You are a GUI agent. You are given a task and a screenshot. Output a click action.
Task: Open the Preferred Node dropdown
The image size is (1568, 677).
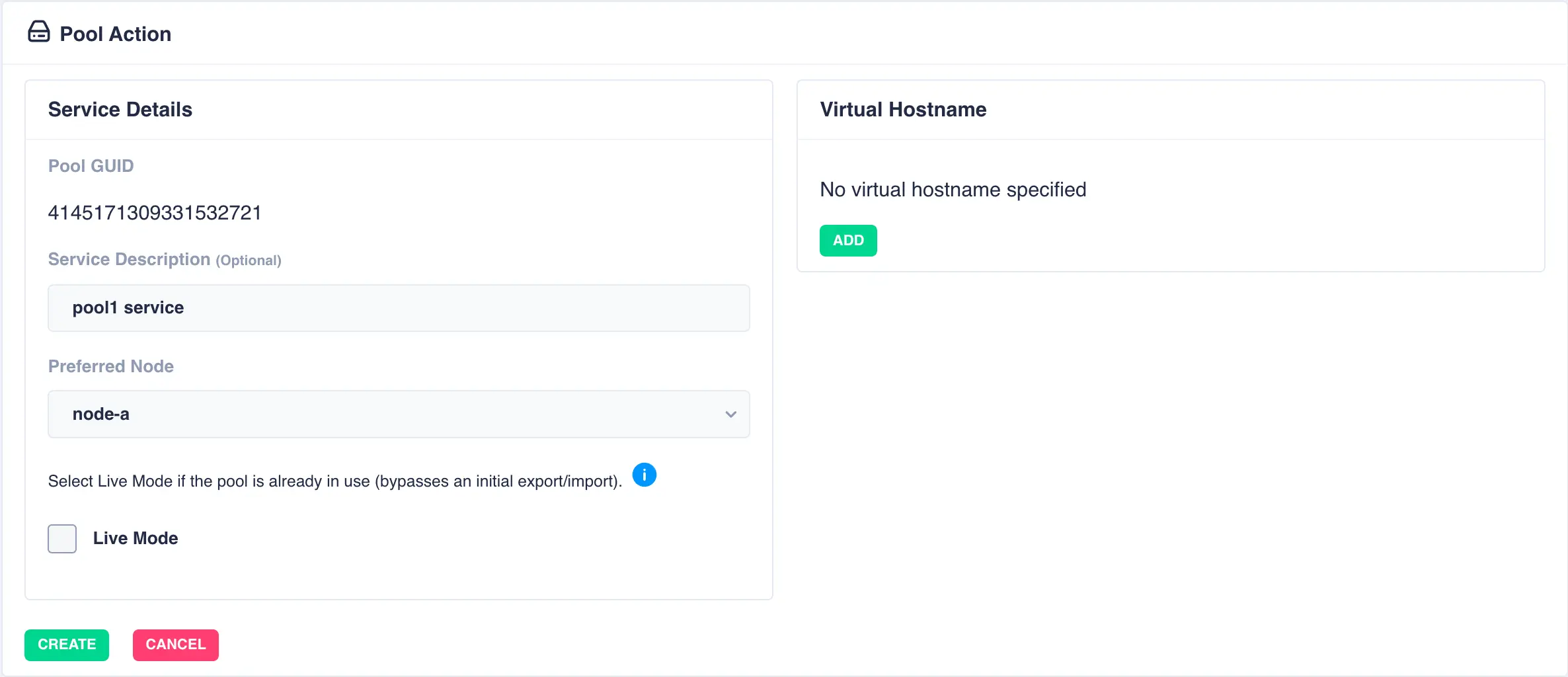click(x=398, y=414)
